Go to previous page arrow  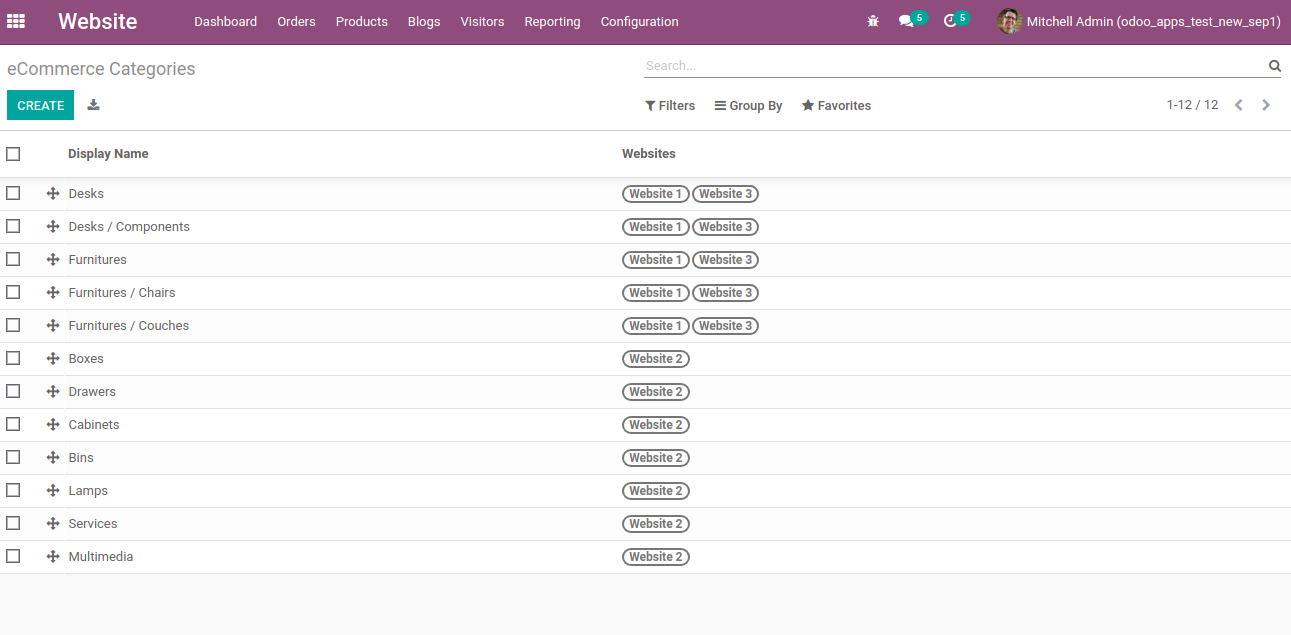pos(1238,105)
